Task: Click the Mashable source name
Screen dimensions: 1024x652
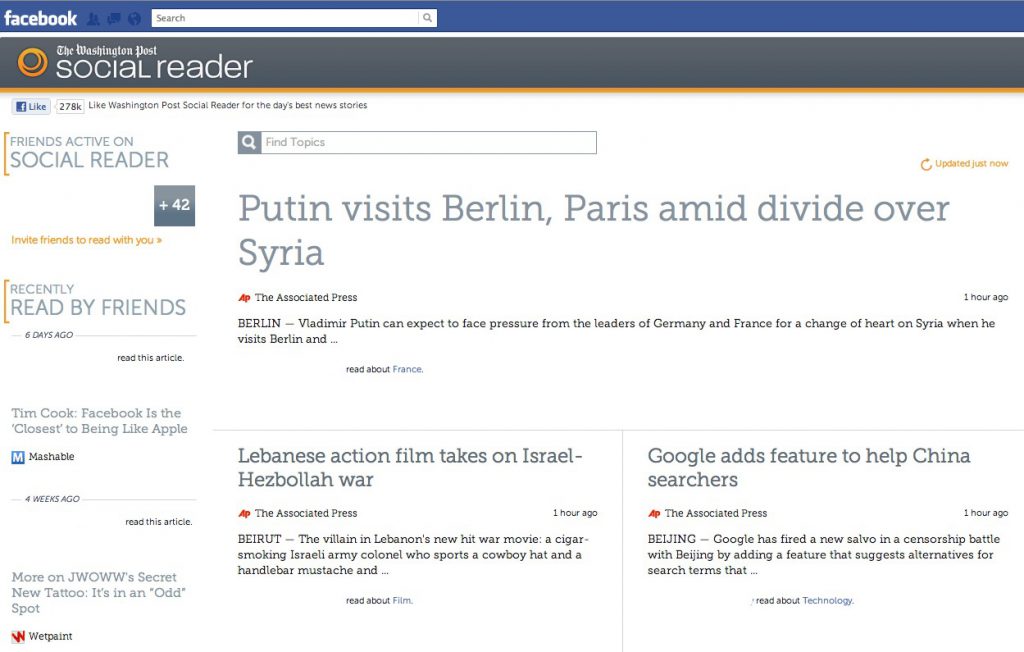Action: 52,457
